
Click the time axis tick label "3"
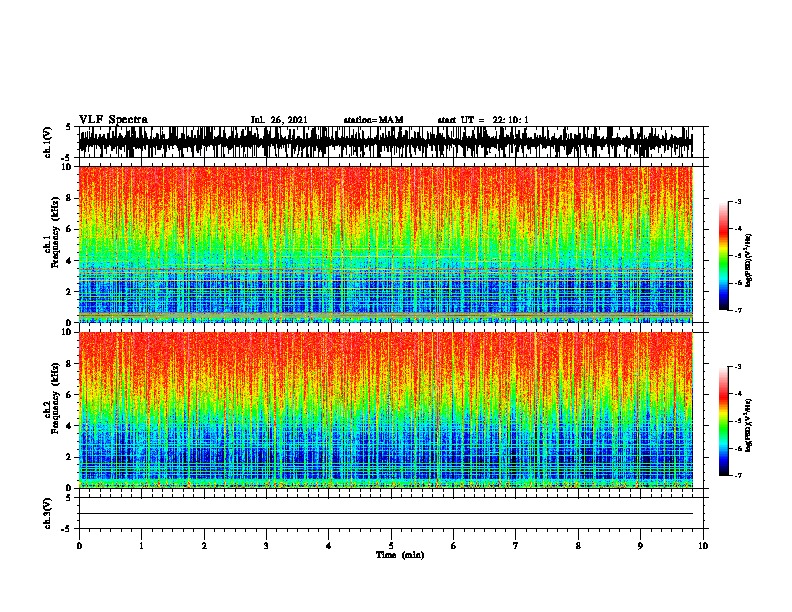pyautogui.click(x=266, y=546)
